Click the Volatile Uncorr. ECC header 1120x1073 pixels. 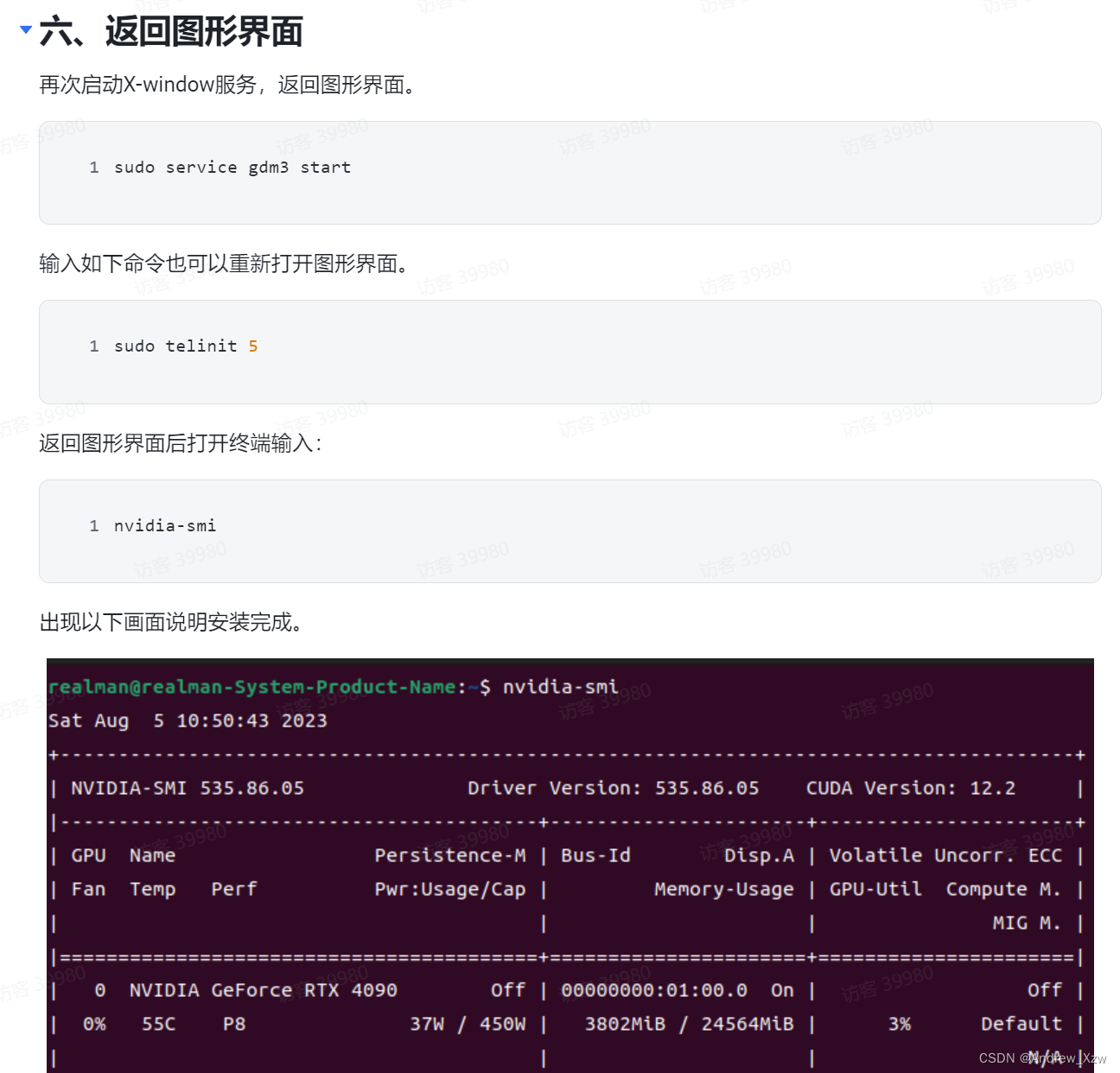point(945,855)
